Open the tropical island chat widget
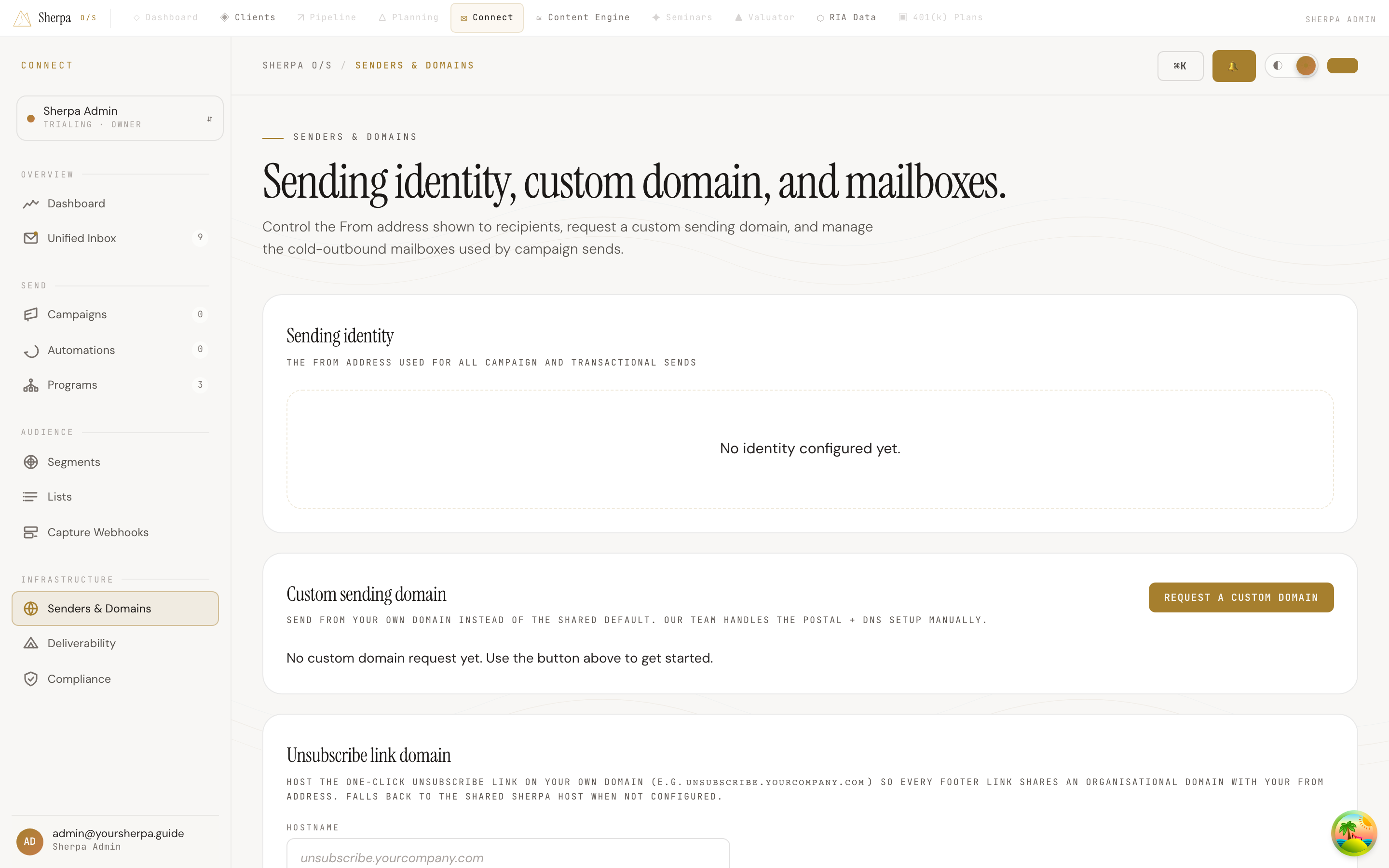1389x868 pixels. coord(1354,833)
